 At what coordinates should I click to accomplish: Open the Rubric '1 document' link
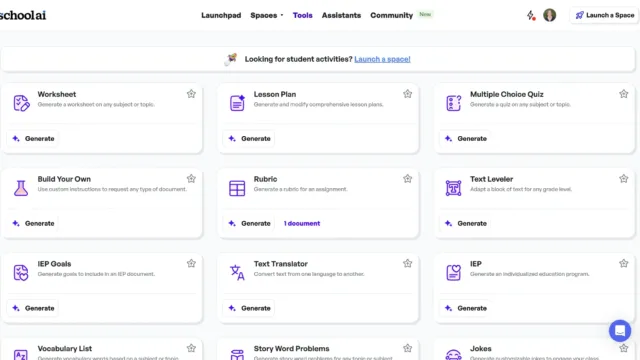tap(302, 223)
